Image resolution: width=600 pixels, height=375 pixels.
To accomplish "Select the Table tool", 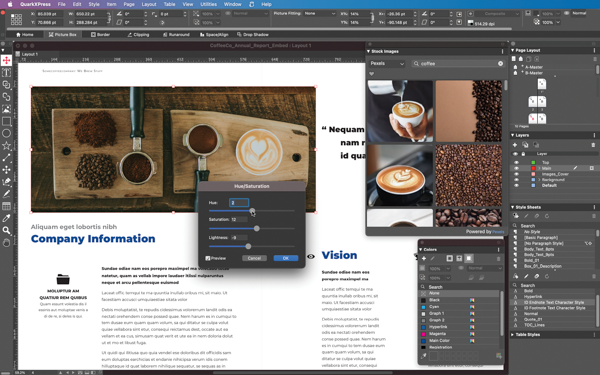I will click(7, 206).
